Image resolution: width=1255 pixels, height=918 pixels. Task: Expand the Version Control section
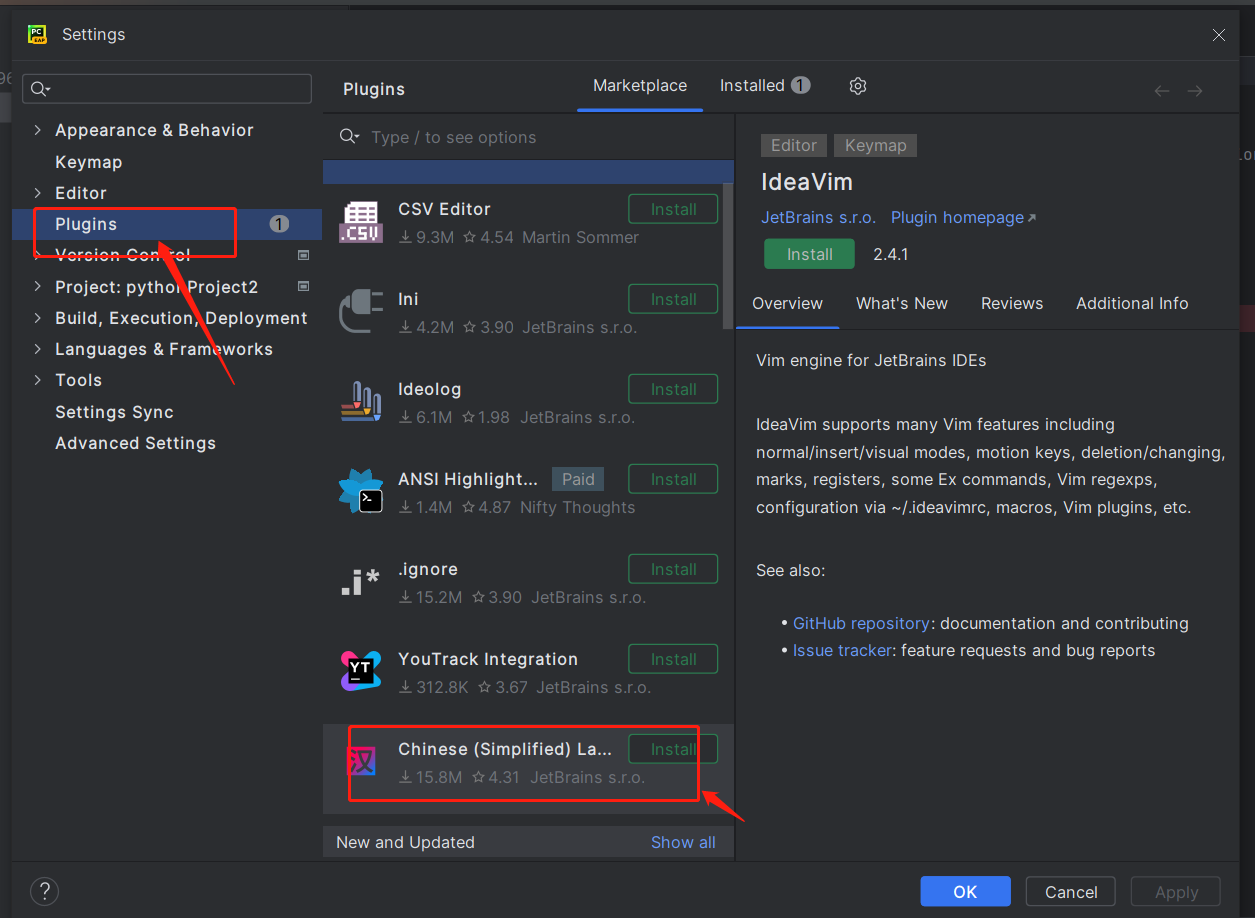point(38,255)
